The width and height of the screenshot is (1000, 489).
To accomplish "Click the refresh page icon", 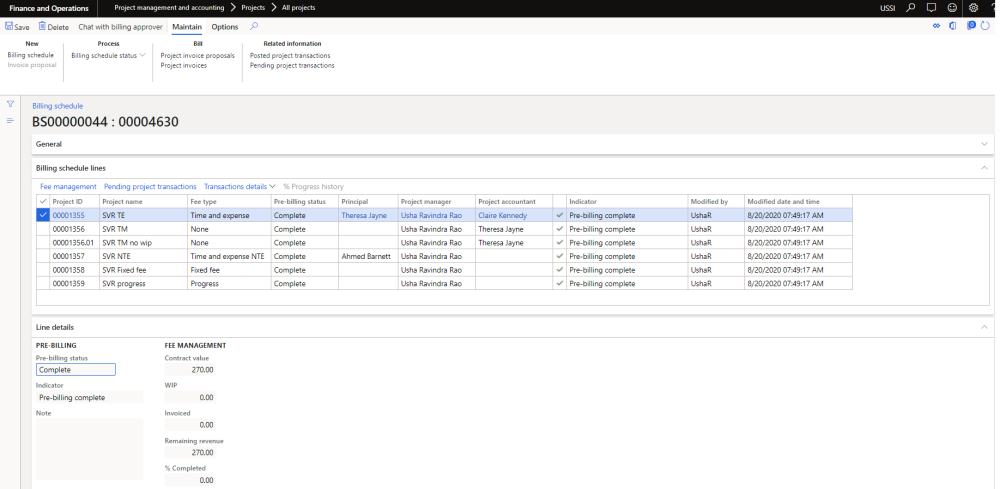I will coord(983,26).
